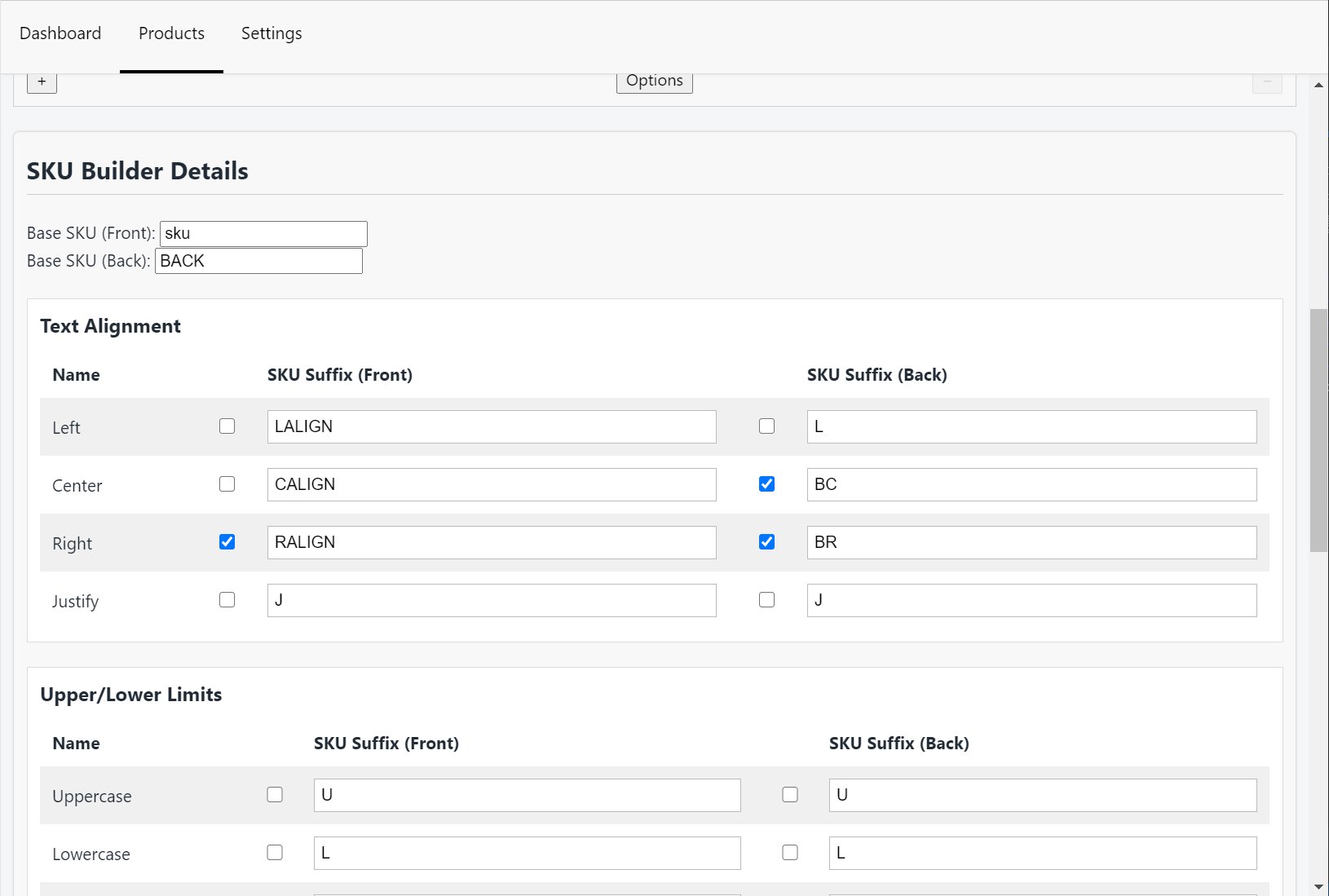Open the Settings tab
The image size is (1329, 896).
(x=272, y=33)
